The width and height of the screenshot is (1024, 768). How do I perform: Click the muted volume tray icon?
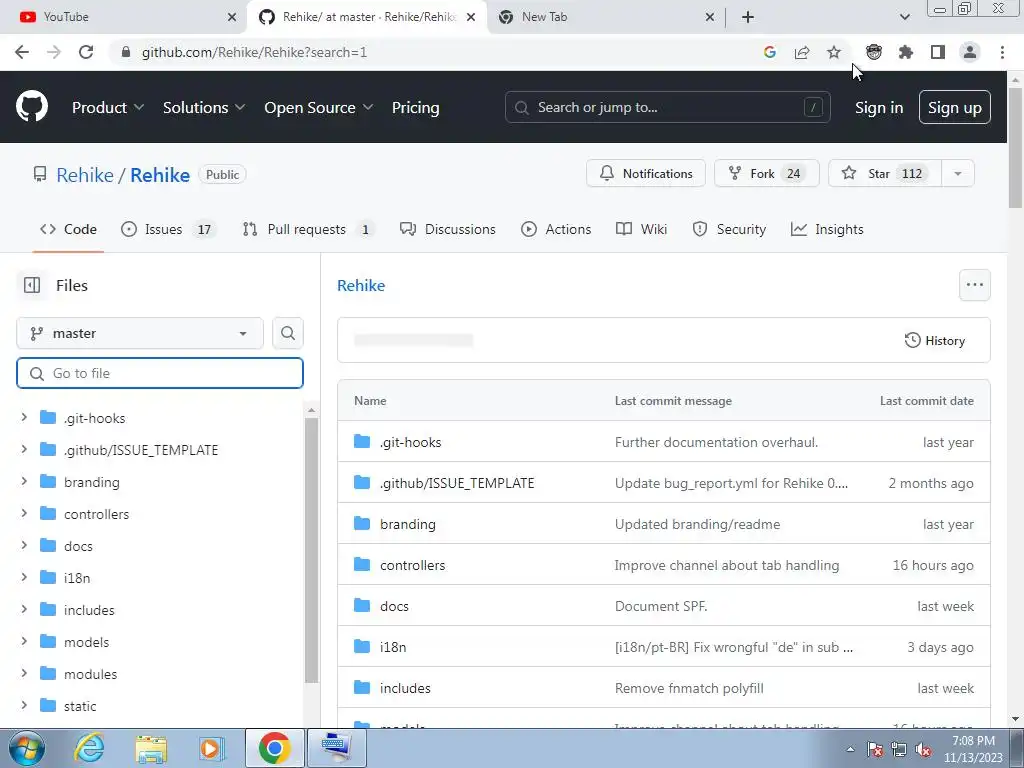coord(923,750)
